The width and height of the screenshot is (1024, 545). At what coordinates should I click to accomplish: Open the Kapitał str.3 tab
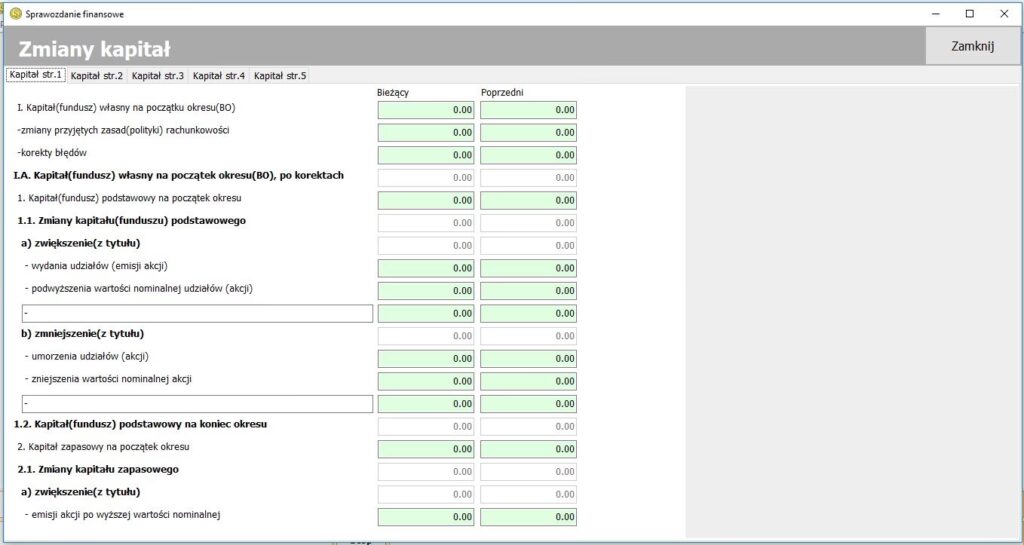coord(158,75)
